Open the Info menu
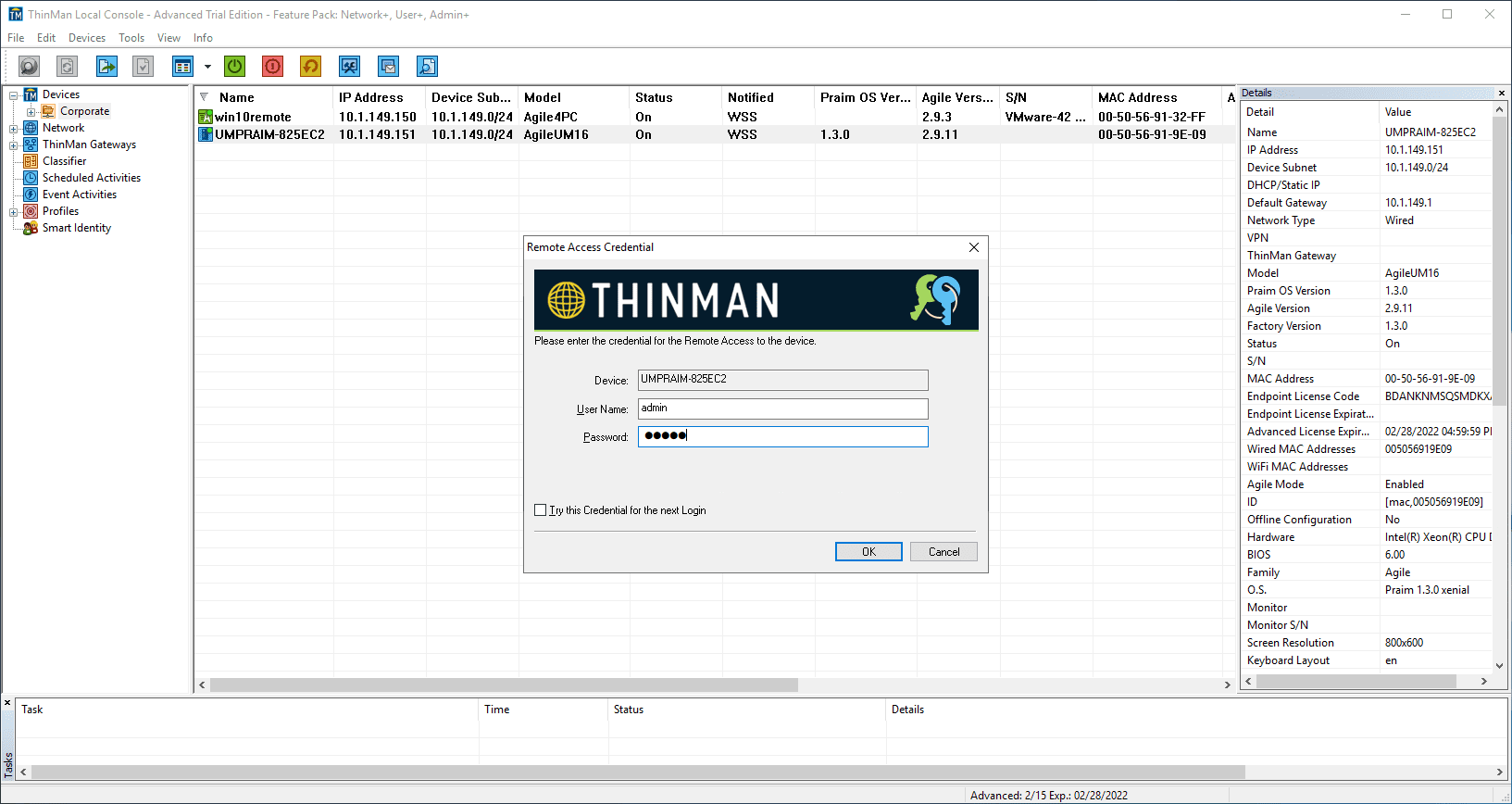The image size is (1512, 804). pos(203,38)
